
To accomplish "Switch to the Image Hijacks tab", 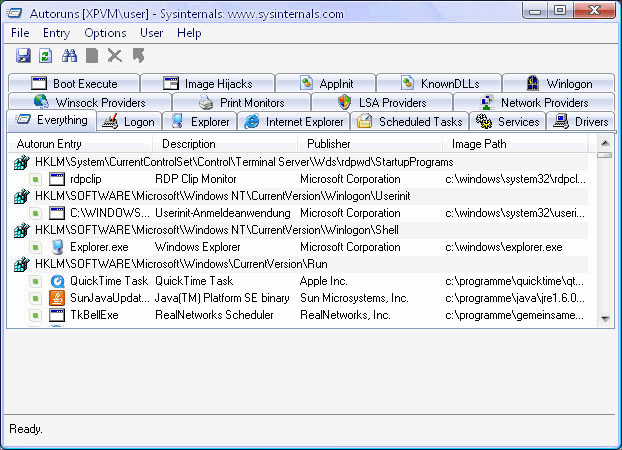I will click(x=207, y=83).
